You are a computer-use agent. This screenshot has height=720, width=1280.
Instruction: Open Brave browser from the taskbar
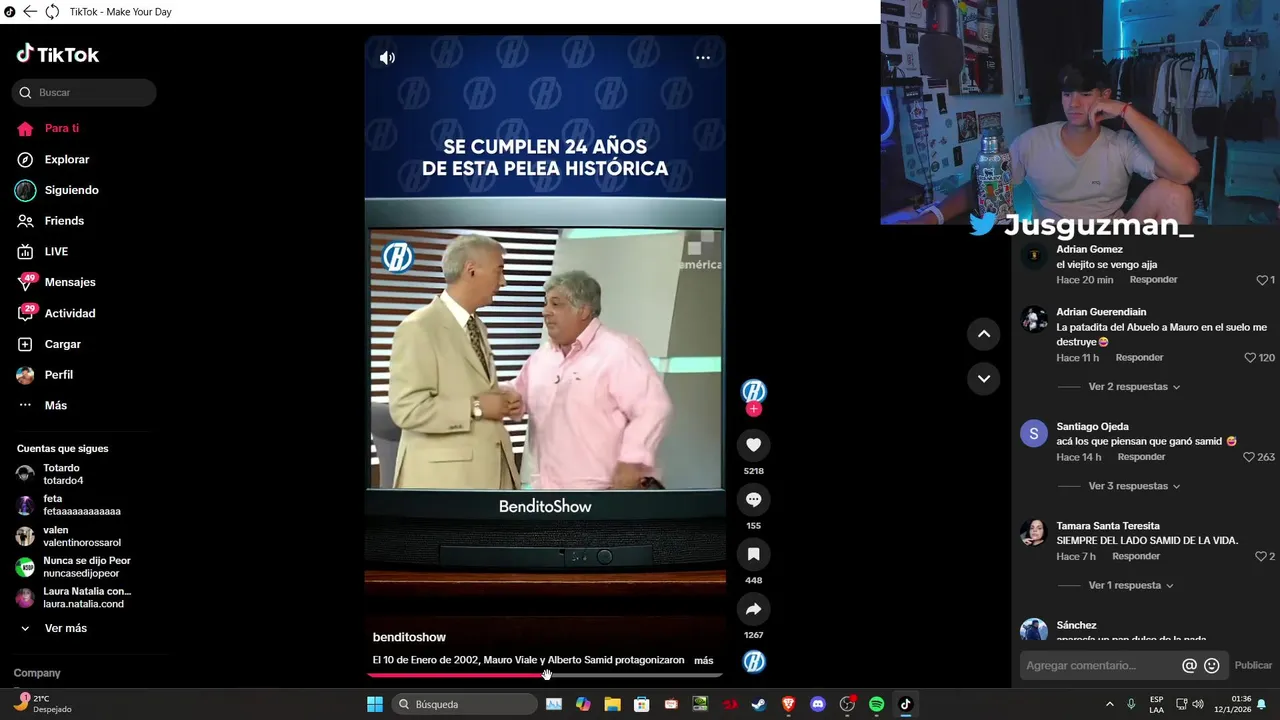pyautogui.click(x=788, y=704)
